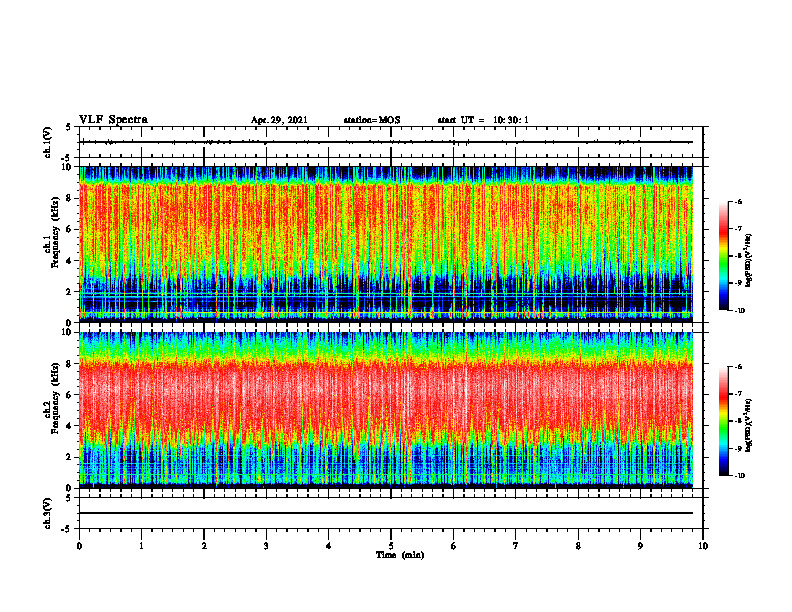Click the "-10" label on ch.1 color scale
The height and width of the screenshot is (612, 792).
[738, 311]
